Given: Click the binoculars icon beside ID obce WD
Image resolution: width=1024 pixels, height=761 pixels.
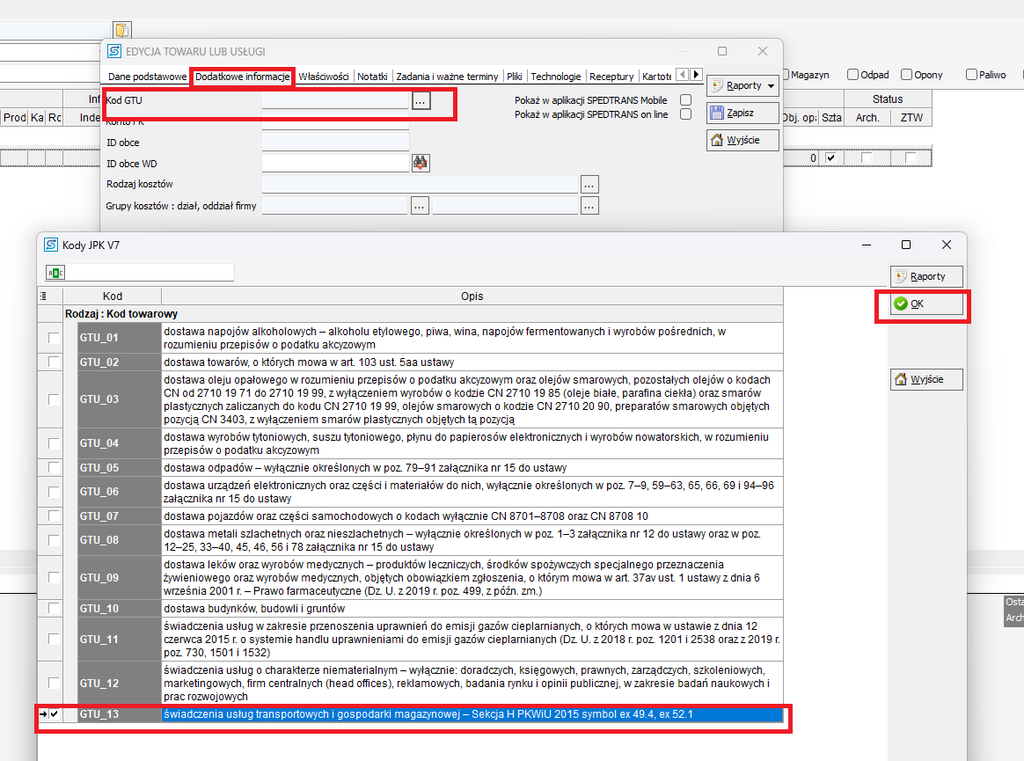Looking at the screenshot, I should pyautogui.click(x=420, y=163).
